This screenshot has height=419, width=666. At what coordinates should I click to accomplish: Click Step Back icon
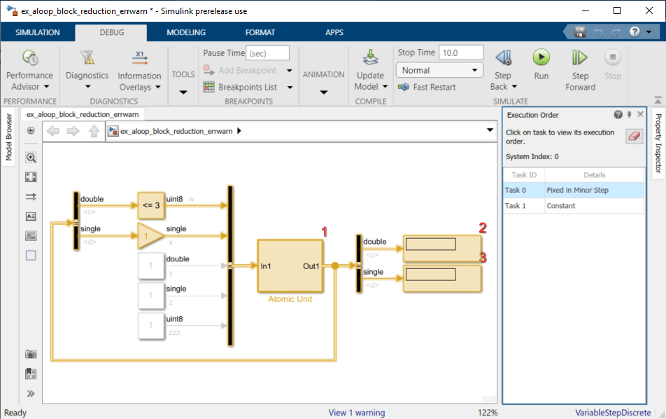pyautogui.click(x=503, y=57)
